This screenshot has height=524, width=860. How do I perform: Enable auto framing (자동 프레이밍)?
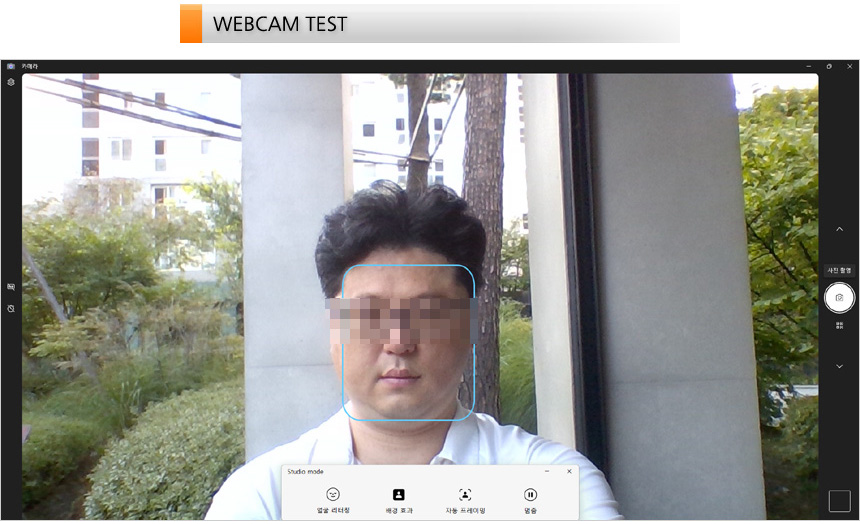(465, 500)
